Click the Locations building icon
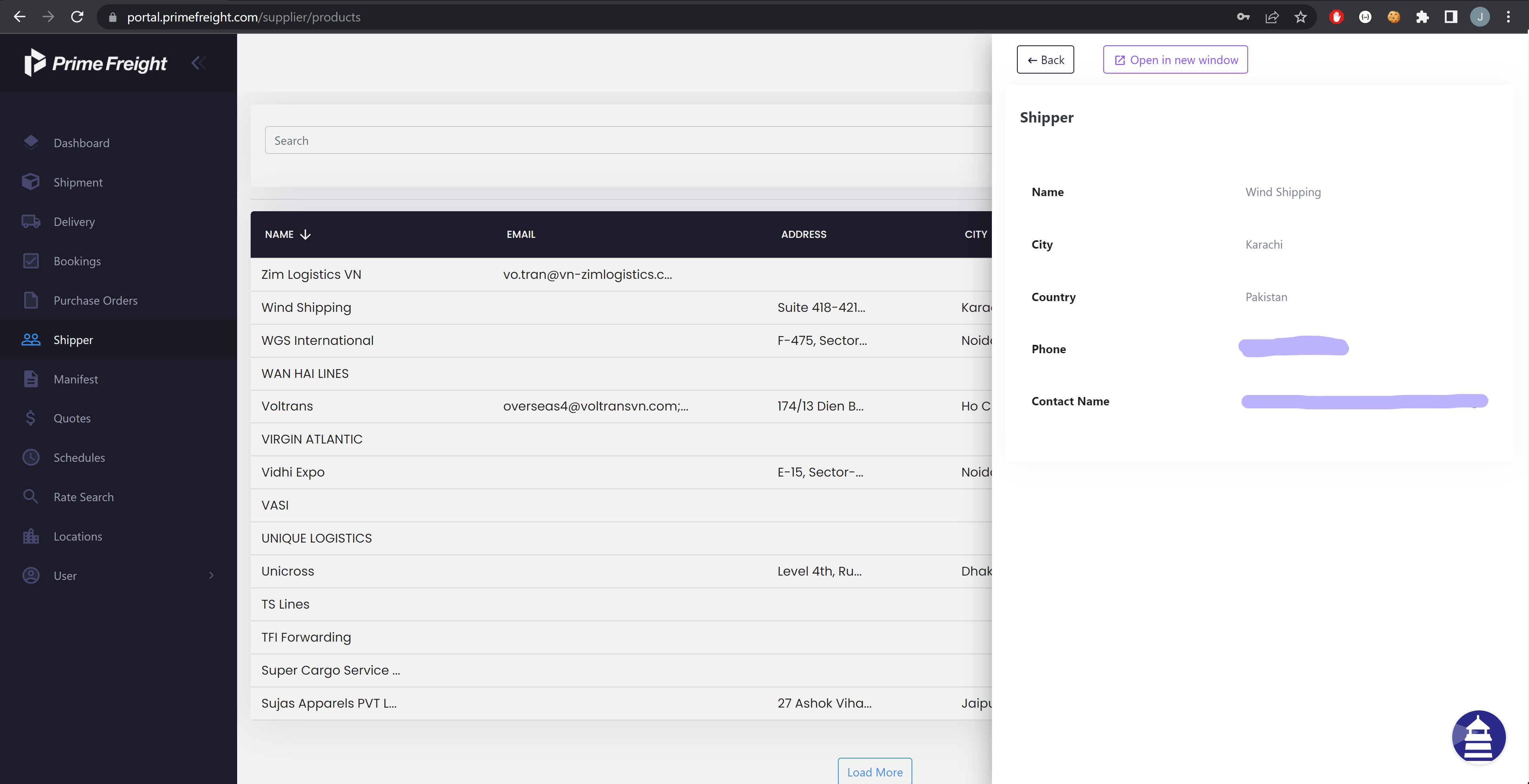This screenshot has height=784, width=1529. coord(31,536)
